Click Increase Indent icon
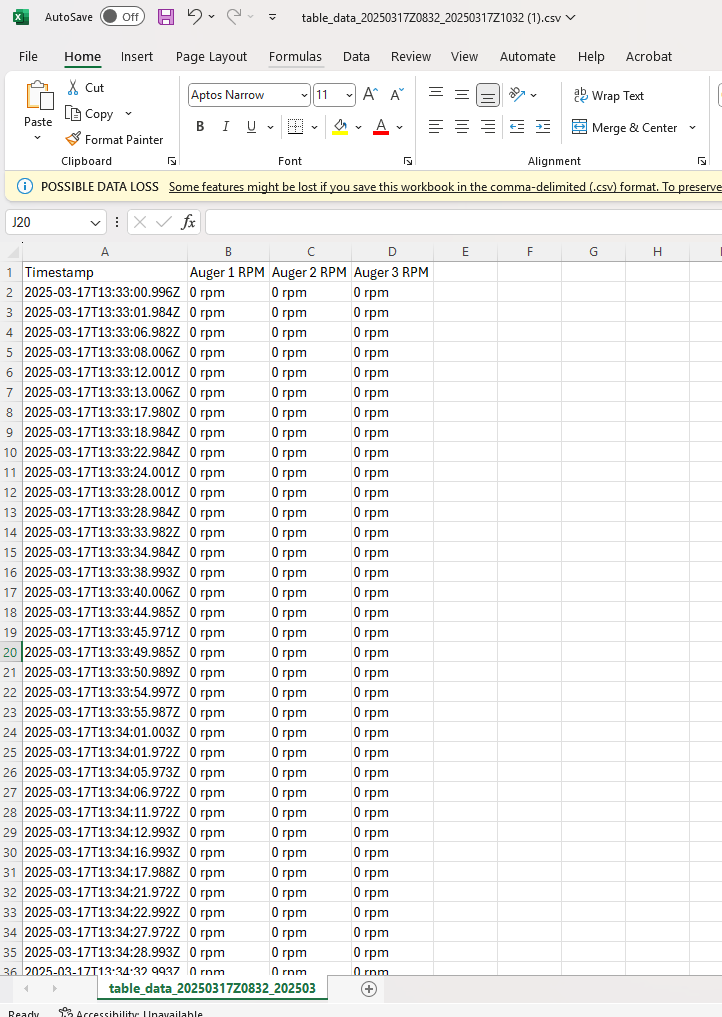Screen dimensions: 722x1017 coord(543,126)
